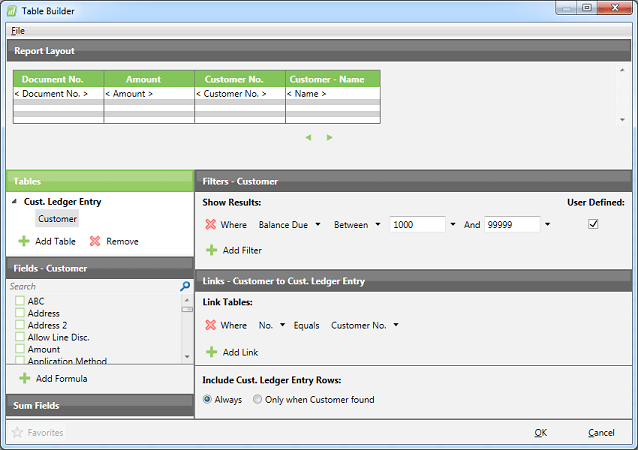638x450 pixels.
Task: Open the dropdown next to 1000 value
Action: click(453, 224)
